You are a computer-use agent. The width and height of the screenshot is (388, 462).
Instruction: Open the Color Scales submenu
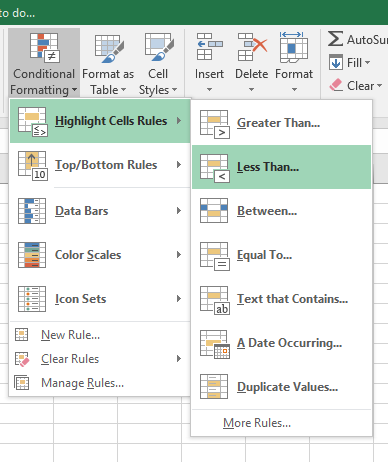(x=100, y=255)
